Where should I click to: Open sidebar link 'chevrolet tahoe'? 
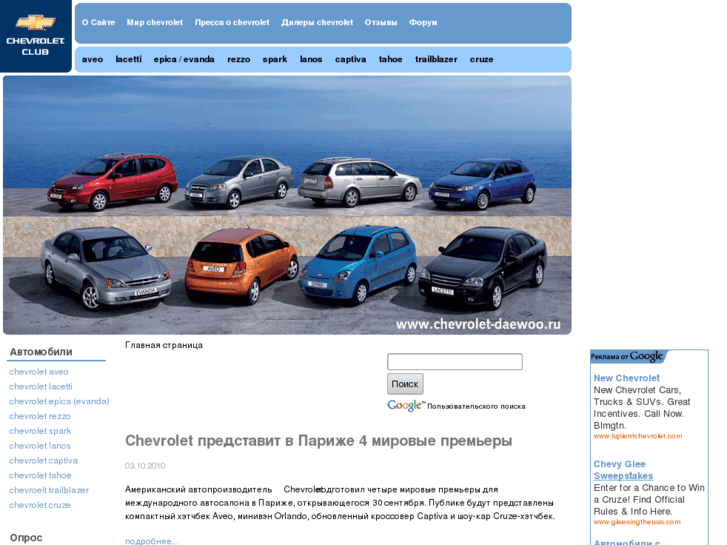[x=40, y=476]
